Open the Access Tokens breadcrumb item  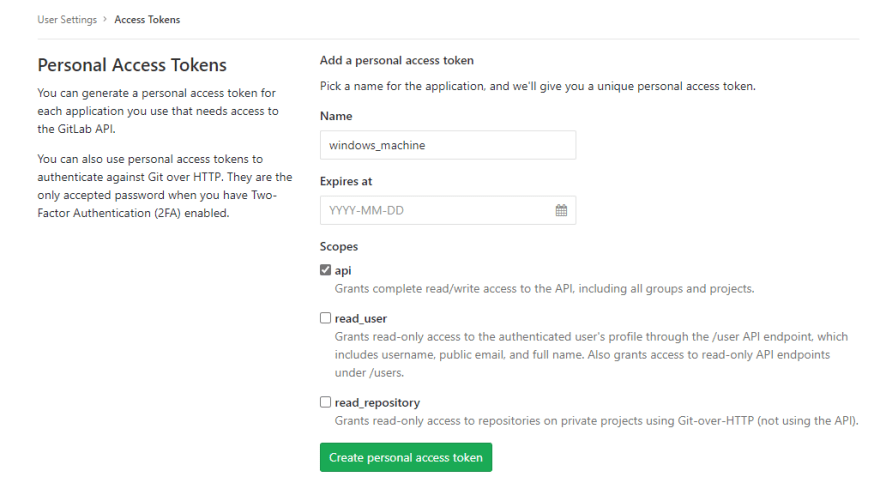pyautogui.click(x=147, y=20)
